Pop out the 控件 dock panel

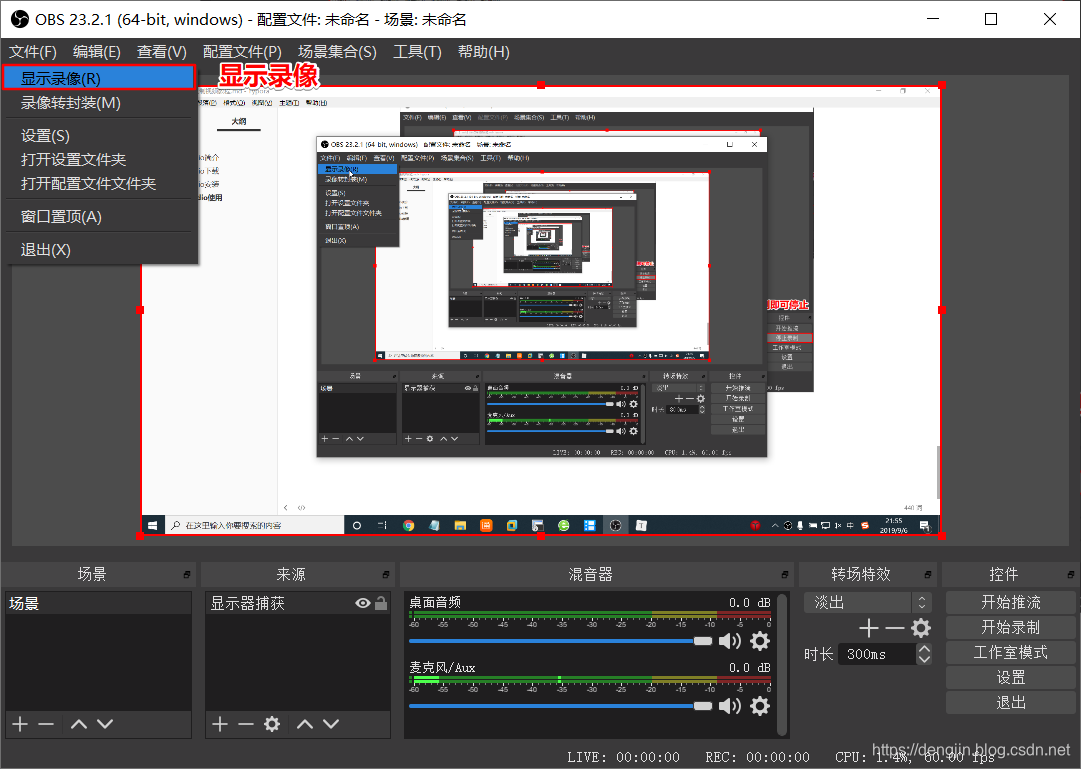tap(1071, 575)
